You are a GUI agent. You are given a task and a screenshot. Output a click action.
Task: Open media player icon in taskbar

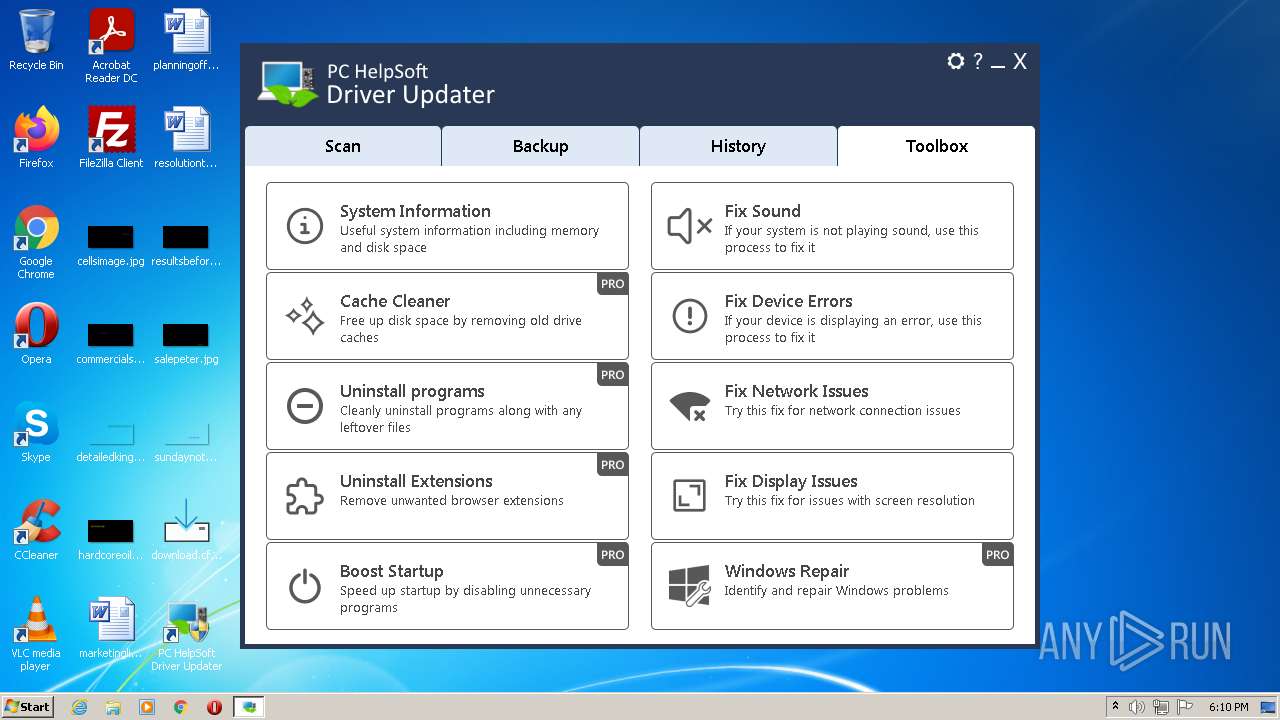coord(147,707)
